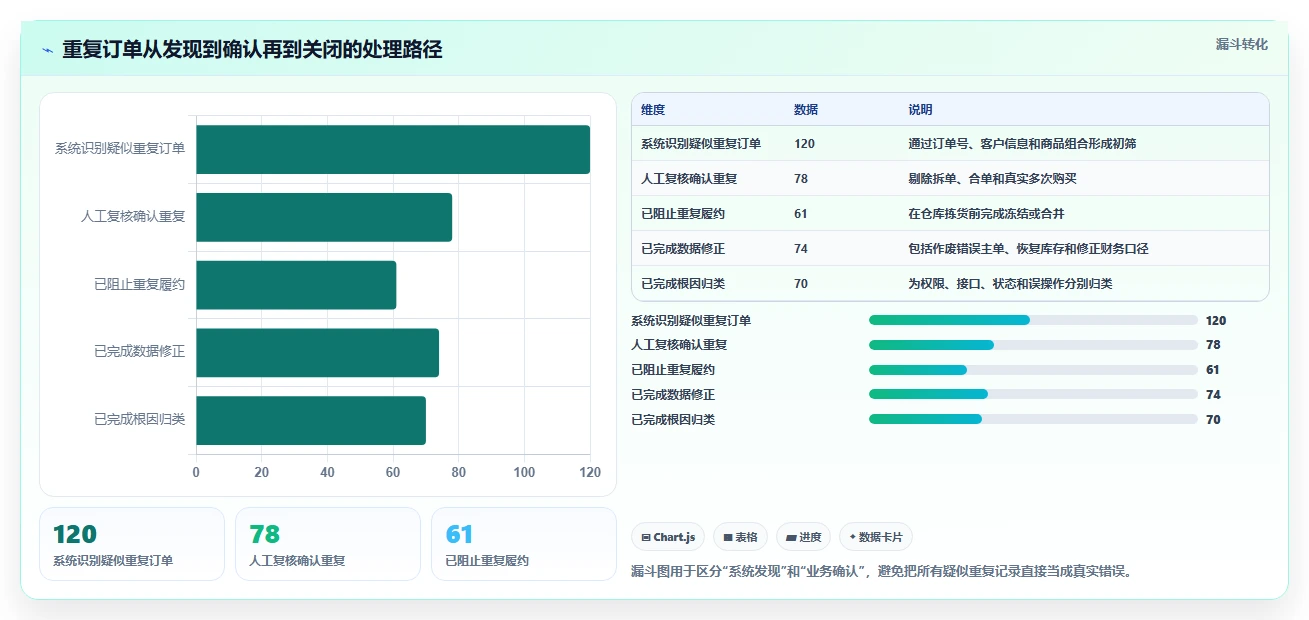
Task: Select the 表格 chip
Action: (x=740, y=537)
